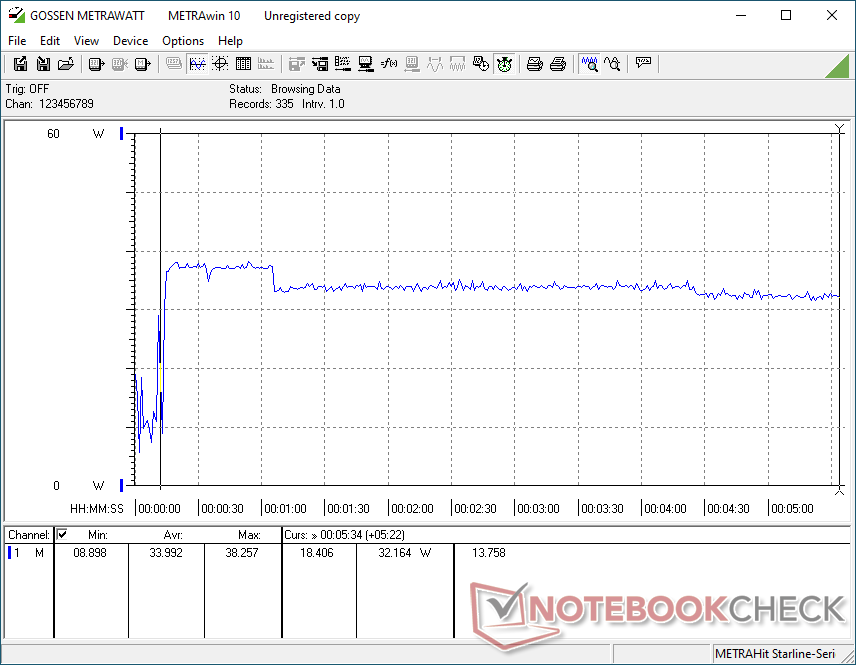Select the Y-t waveform chart view icon
Screen dimensions: 856x665
pos(197,64)
